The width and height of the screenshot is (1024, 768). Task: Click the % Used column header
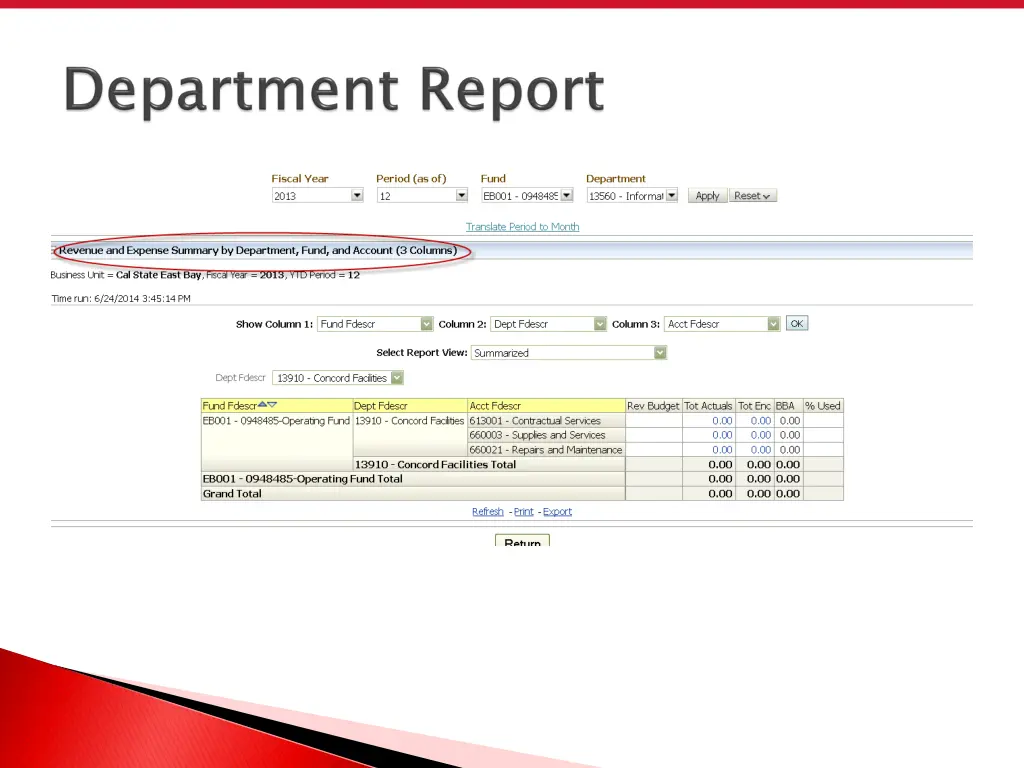(x=823, y=406)
